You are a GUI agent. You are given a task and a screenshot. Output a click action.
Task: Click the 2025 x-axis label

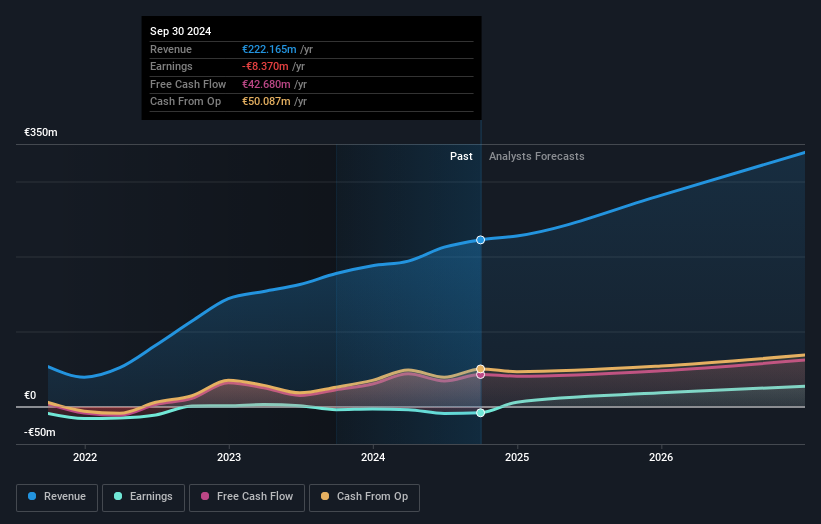517,457
